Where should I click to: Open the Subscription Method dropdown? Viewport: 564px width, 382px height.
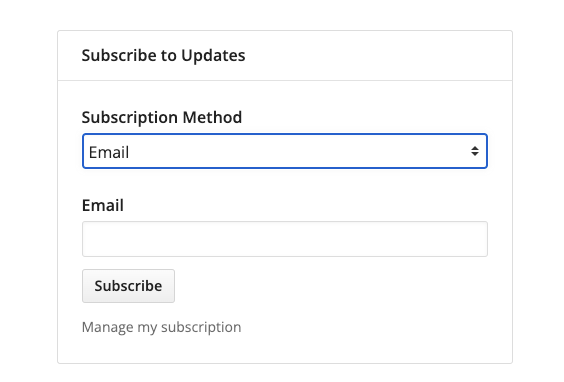[x=285, y=151]
